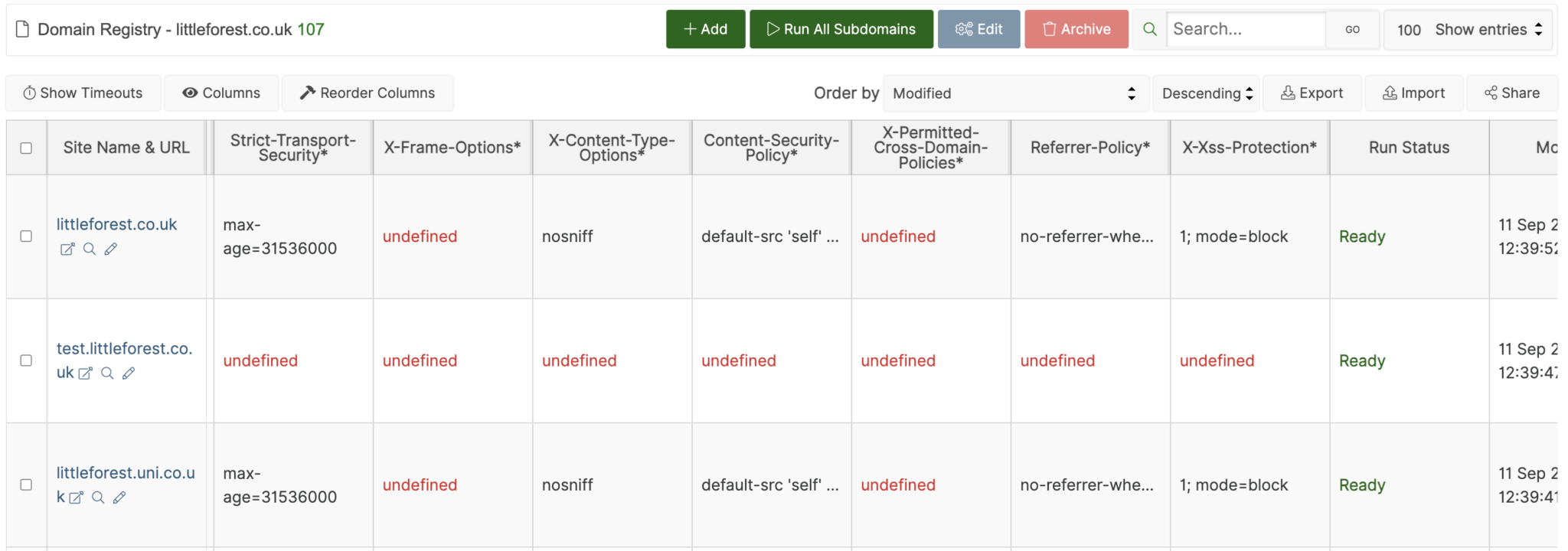Check the littleforest.uni.co.uk row checkbox
This screenshot has width=1568, height=551.
(x=27, y=484)
